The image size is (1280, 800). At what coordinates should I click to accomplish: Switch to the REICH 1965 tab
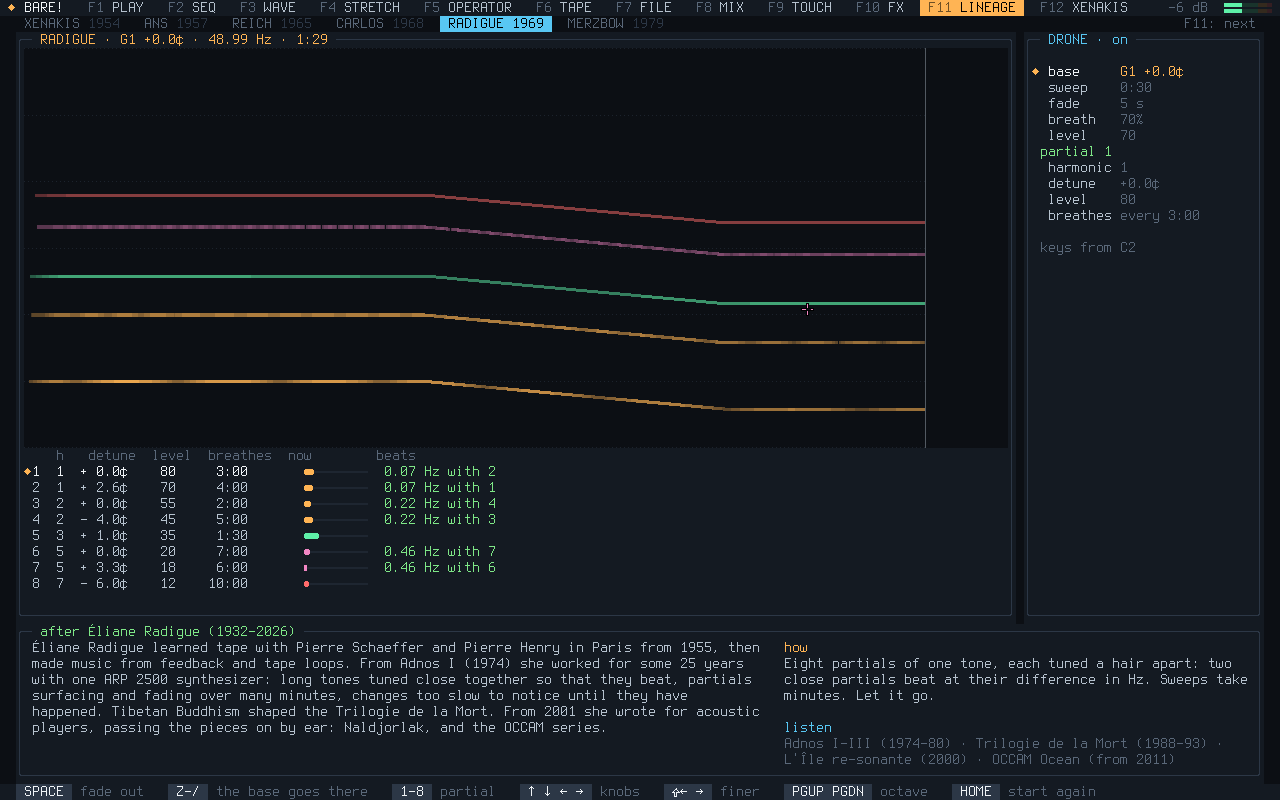(x=272, y=23)
